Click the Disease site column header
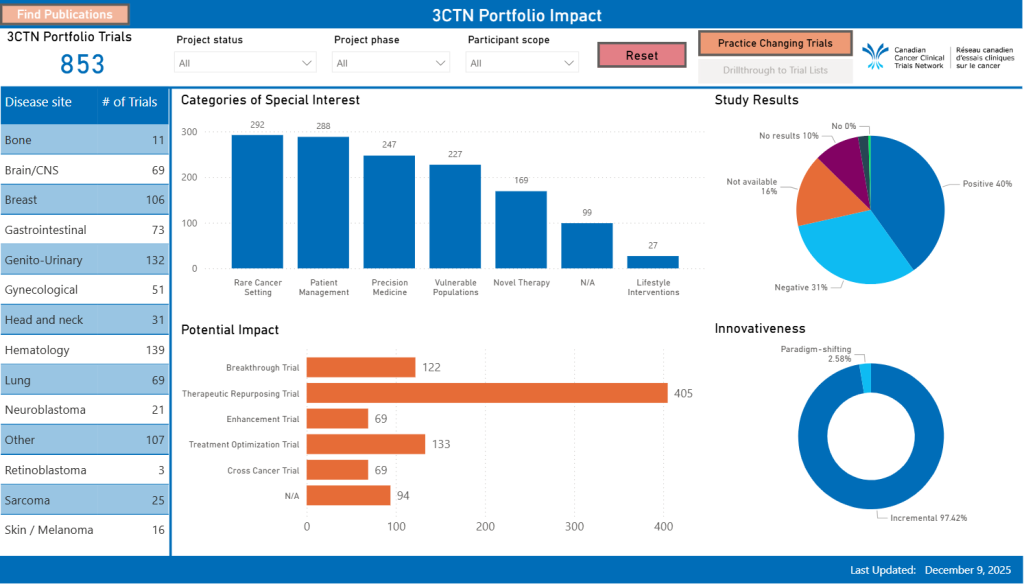The height and width of the screenshot is (584, 1024). [x=39, y=102]
